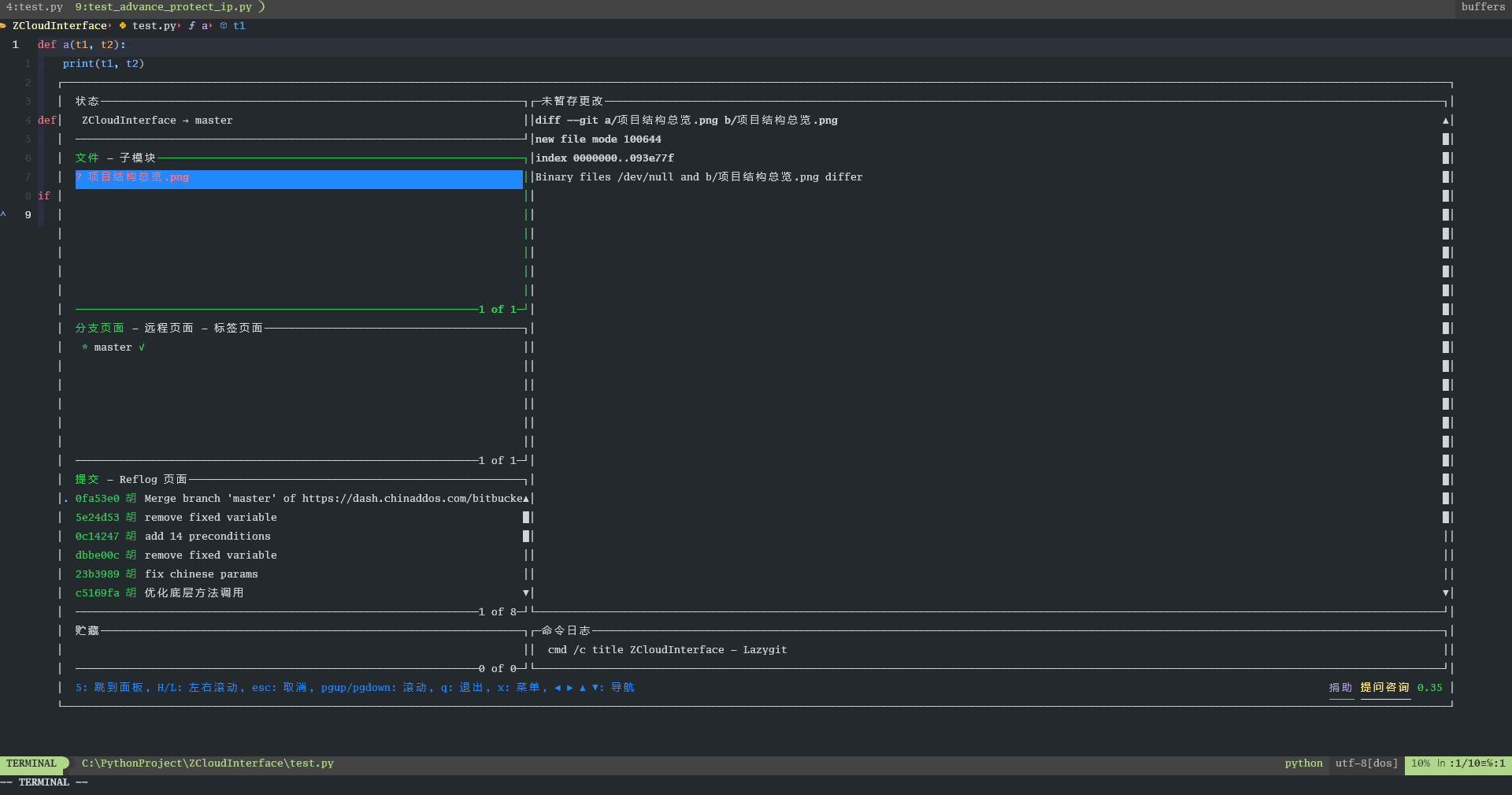Click the 贮藏 stash panel header
The width and height of the screenshot is (1512, 795).
pos(87,630)
